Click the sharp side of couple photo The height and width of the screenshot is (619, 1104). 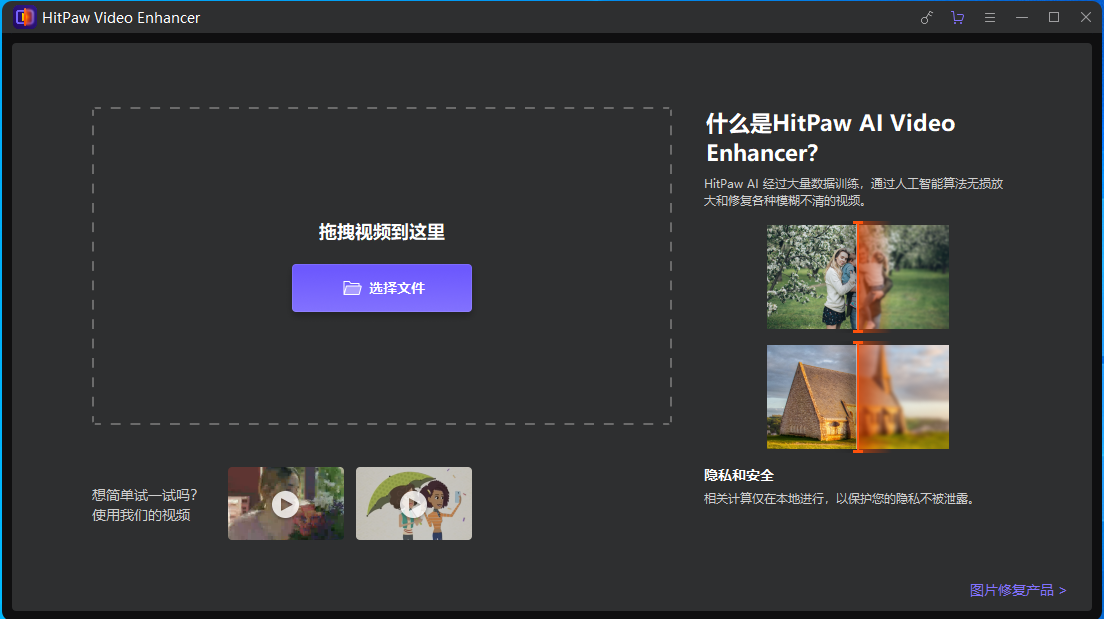[x=811, y=277]
